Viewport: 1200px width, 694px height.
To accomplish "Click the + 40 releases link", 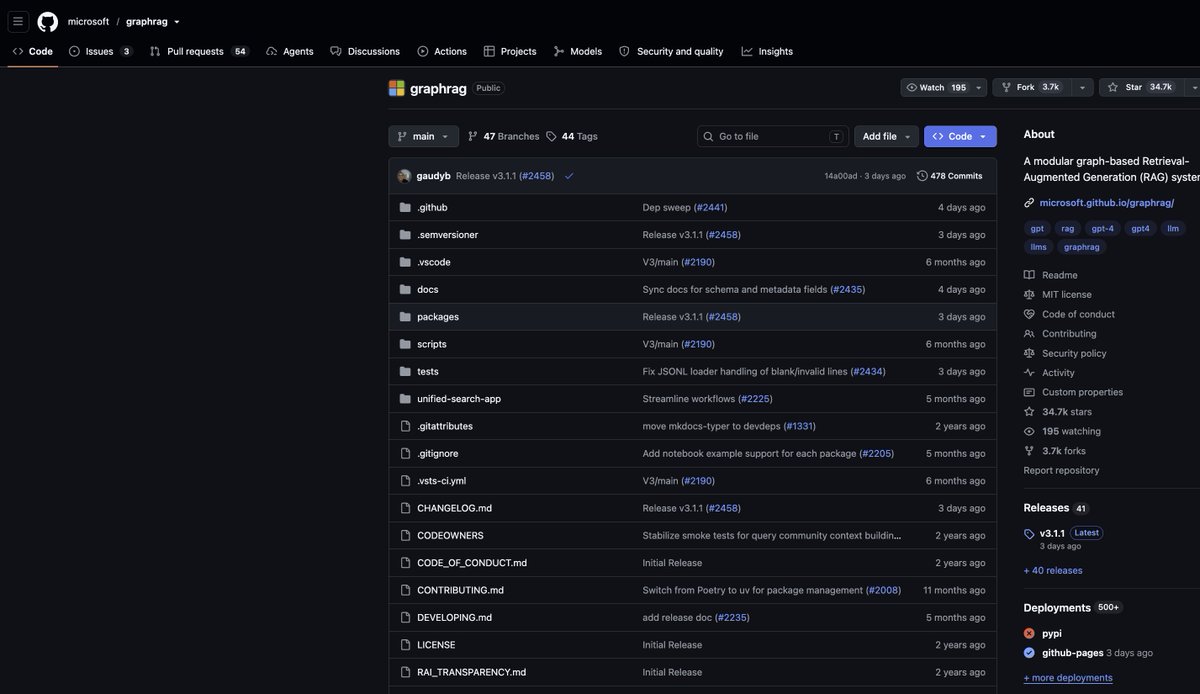I will 1053,570.
